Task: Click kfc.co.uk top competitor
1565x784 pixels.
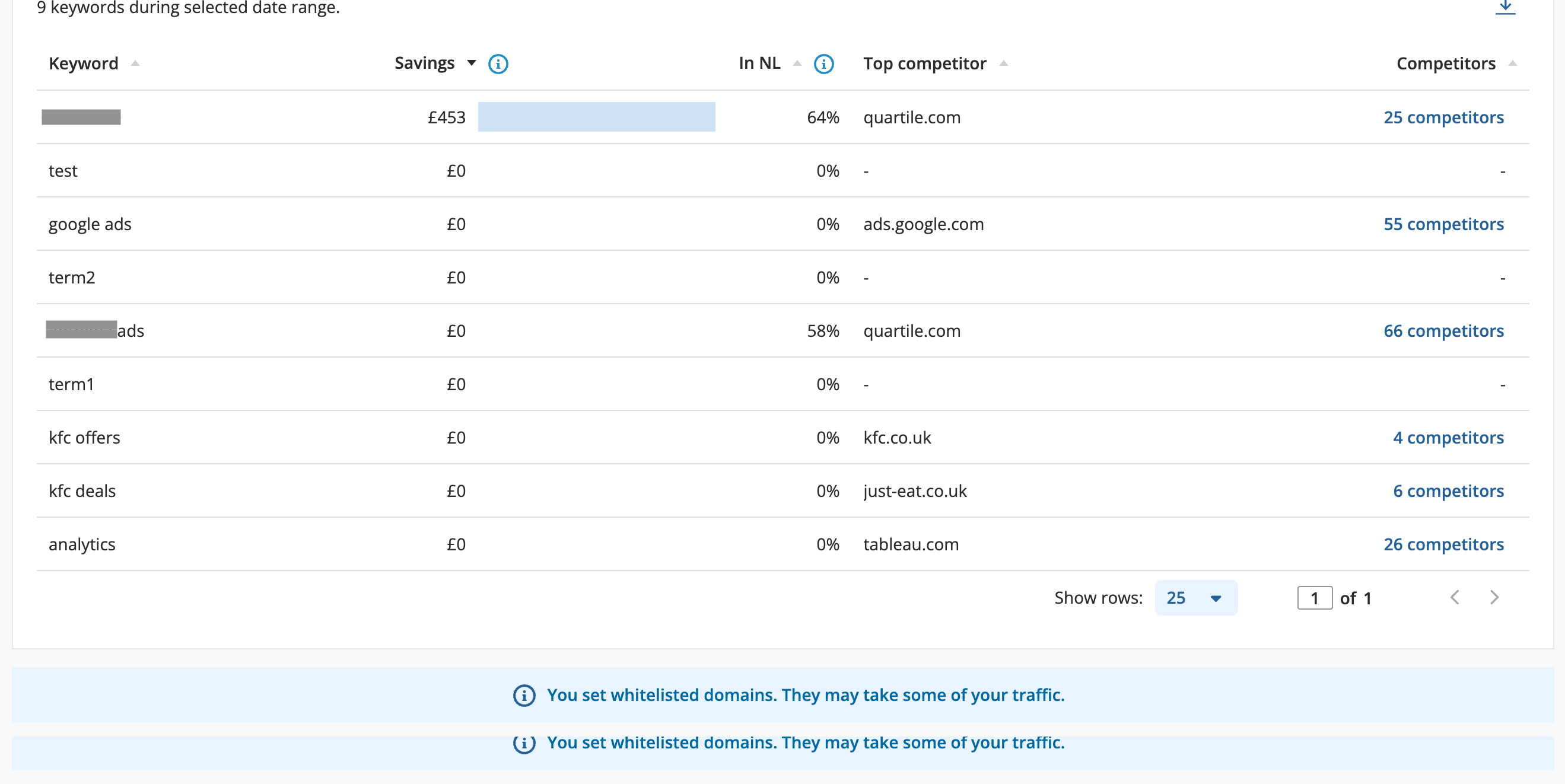Action: click(898, 438)
